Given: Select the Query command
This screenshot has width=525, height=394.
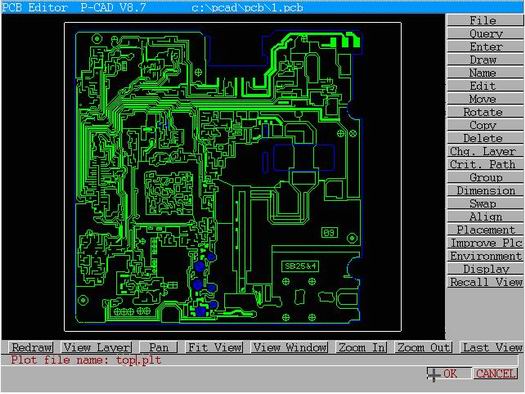Looking at the screenshot, I should point(485,33).
